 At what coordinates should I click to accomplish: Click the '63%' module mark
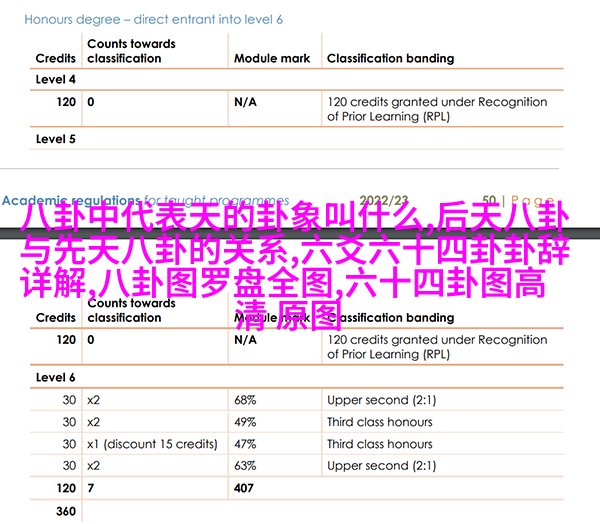coord(245,465)
